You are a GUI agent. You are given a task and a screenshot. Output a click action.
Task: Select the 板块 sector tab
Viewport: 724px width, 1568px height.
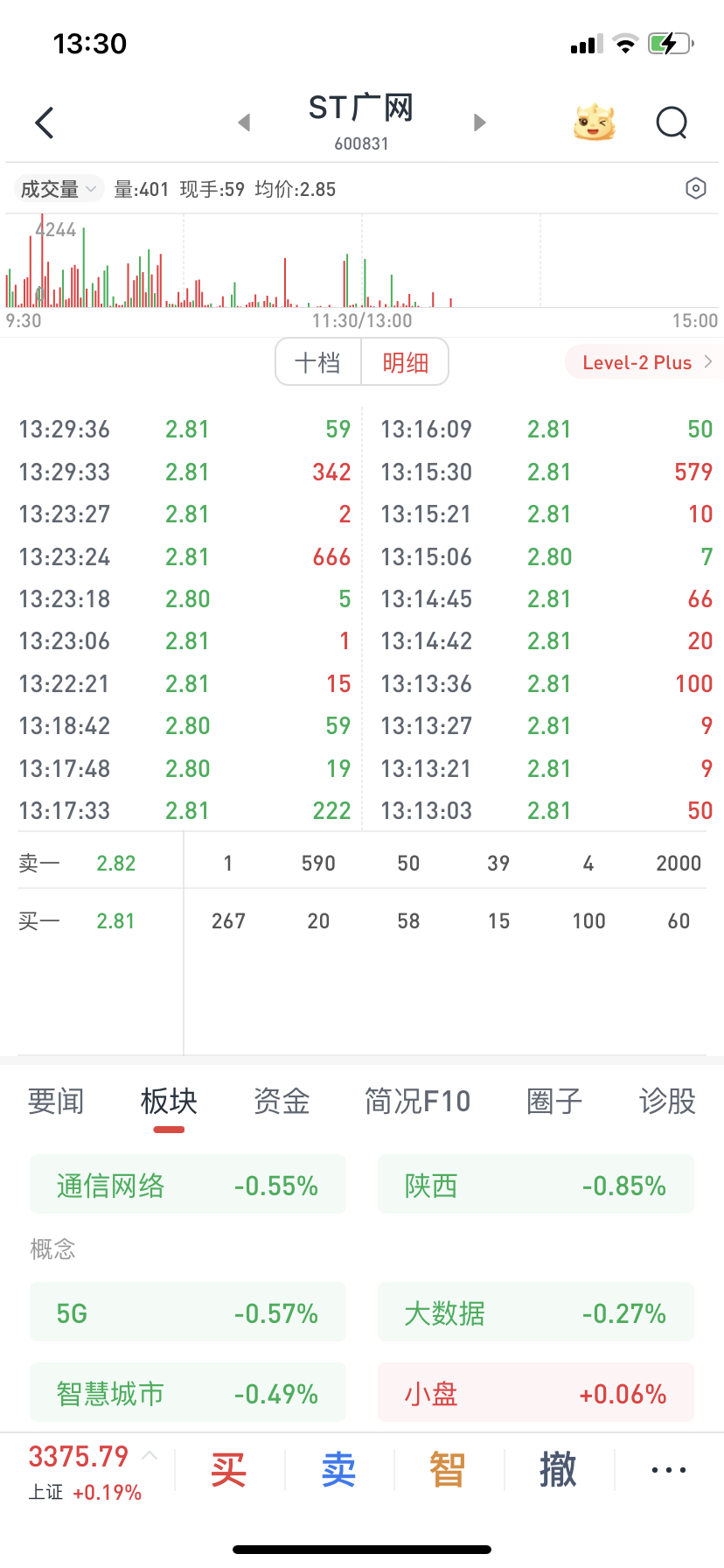(x=169, y=1101)
